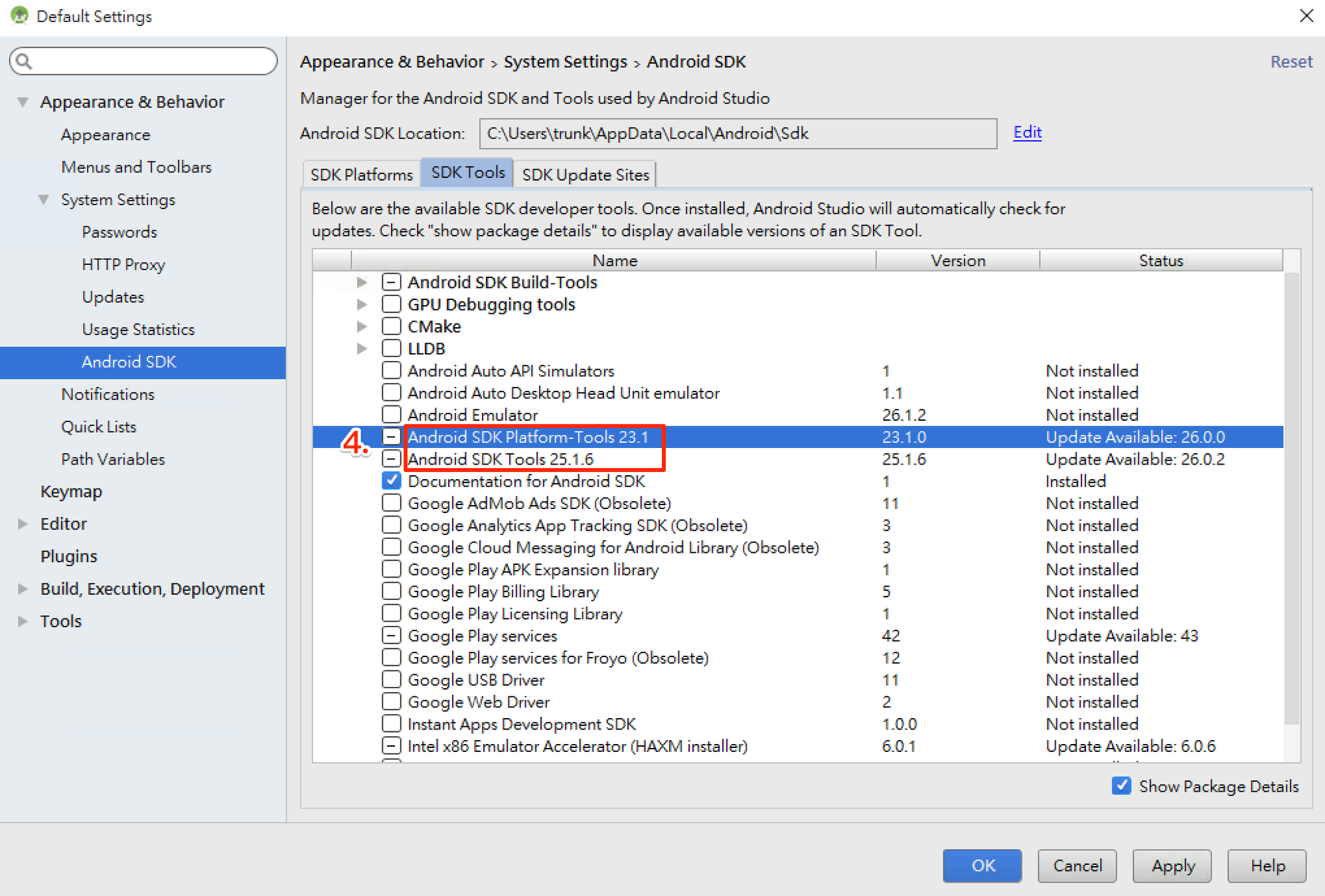Image resolution: width=1325 pixels, height=896 pixels.
Task: Expand Android SDK Build-Tools node
Action: pos(362,283)
